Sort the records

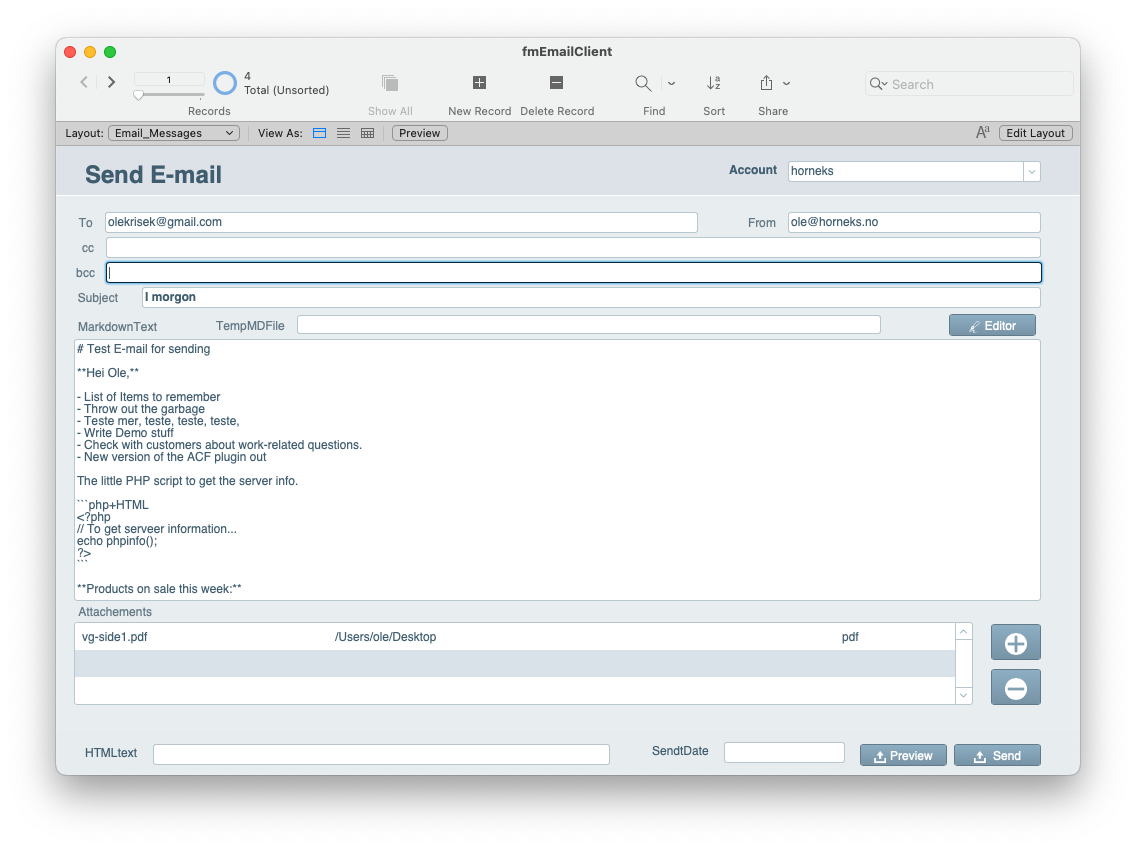(x=714, y=83)
